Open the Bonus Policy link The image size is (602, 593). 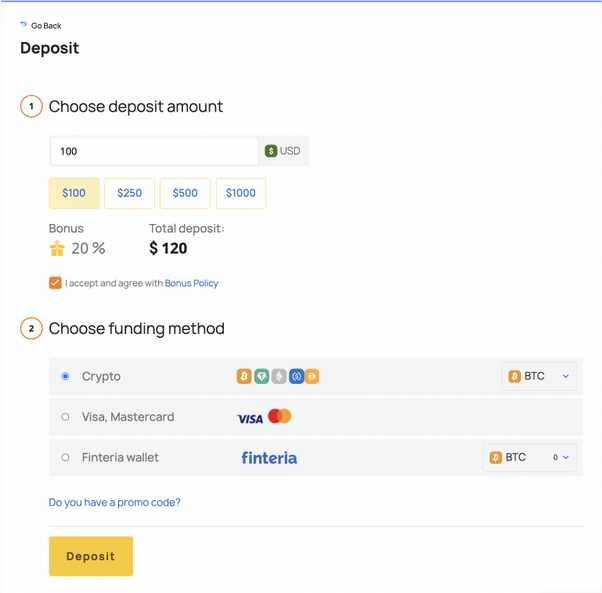pyautogui.click(x=191, y=283)
